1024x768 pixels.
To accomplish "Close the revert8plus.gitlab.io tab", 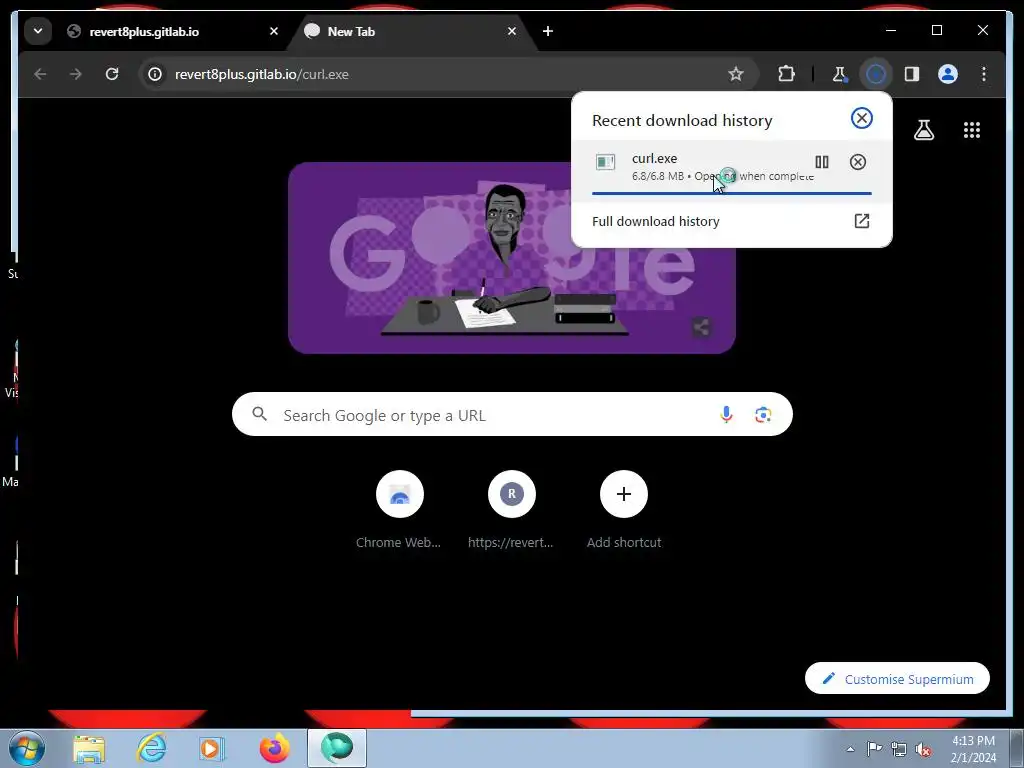I will click(274, 31).
